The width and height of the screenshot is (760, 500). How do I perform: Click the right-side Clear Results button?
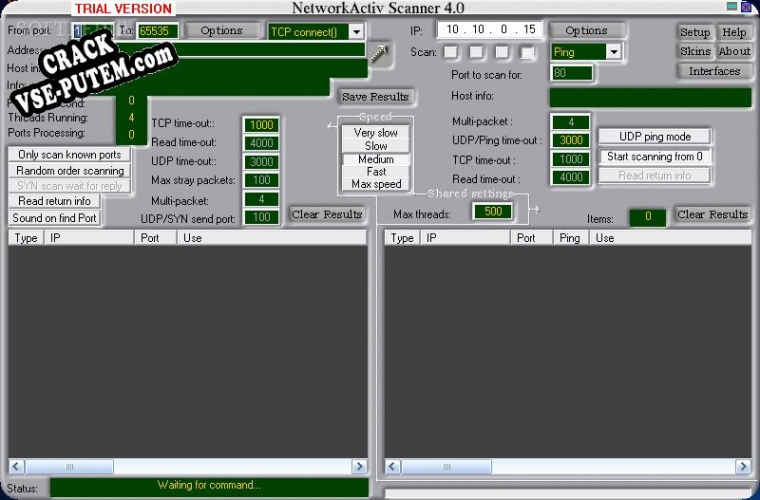point(712,214)
